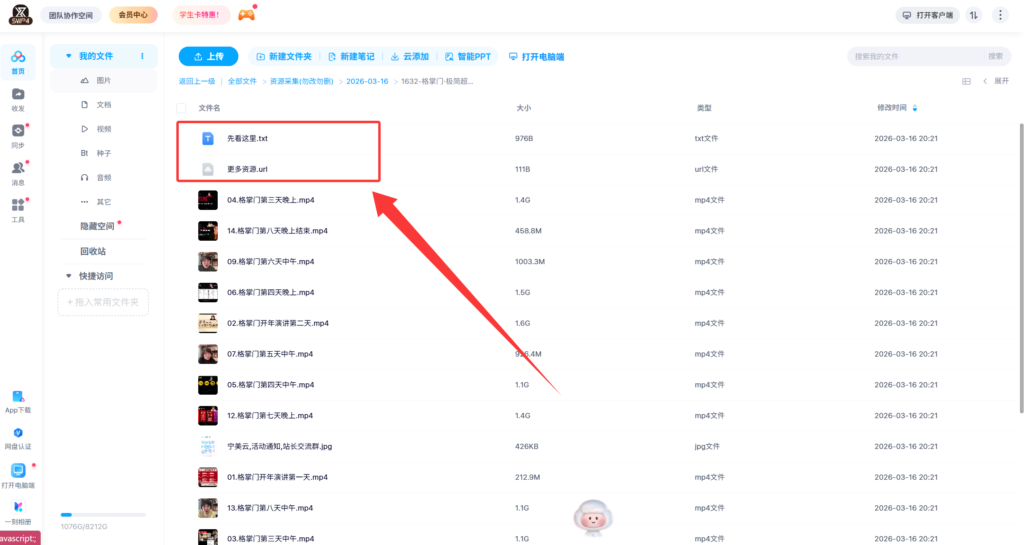Open the transfer list up-down arrows icon

974,15
